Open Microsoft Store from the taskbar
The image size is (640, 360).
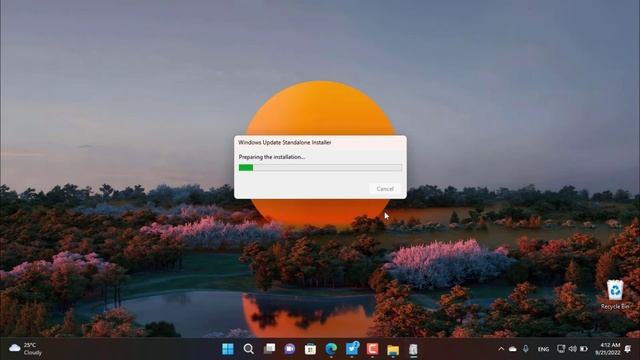(x=310, y=349)
